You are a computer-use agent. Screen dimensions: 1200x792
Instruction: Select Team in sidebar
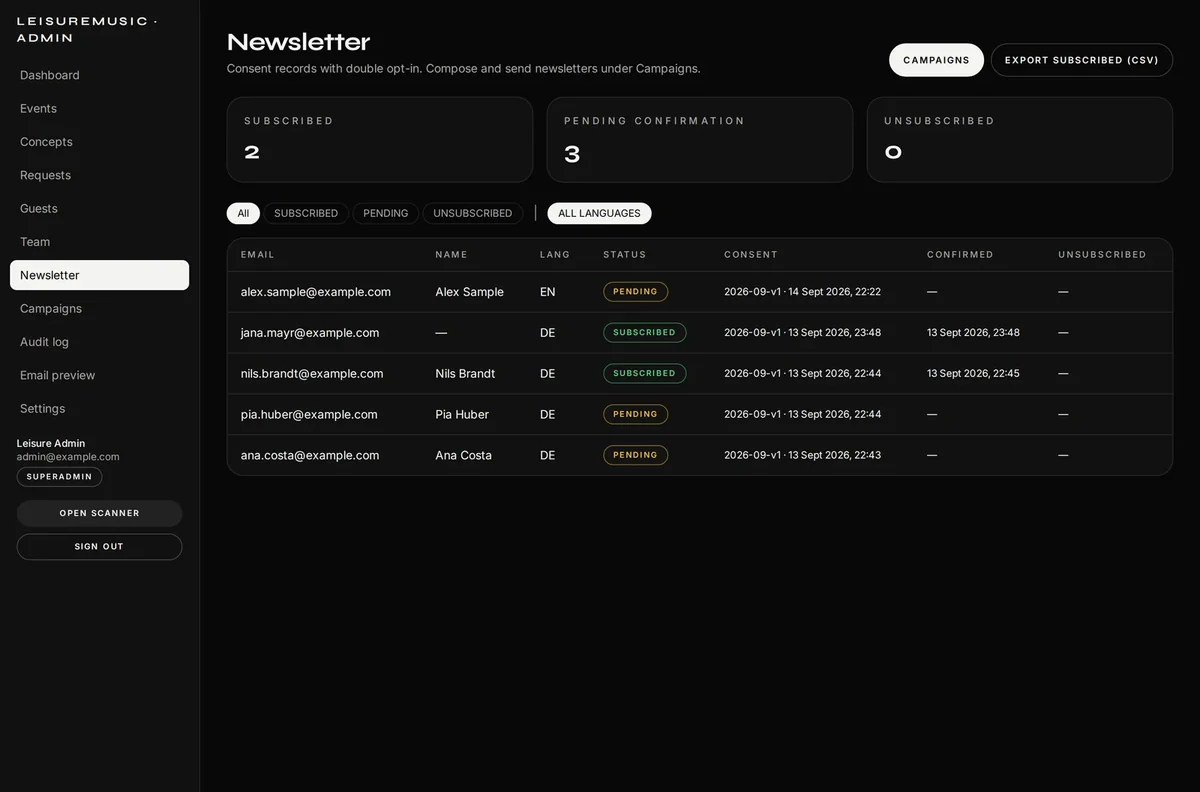pyautogui.click(x=99, y=242)
